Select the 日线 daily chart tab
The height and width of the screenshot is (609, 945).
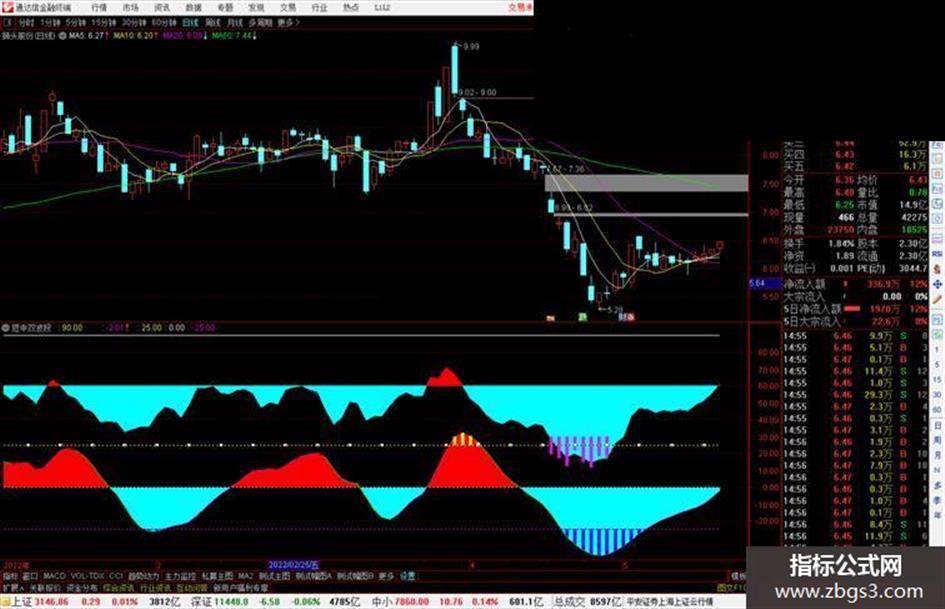coord(190,22)
